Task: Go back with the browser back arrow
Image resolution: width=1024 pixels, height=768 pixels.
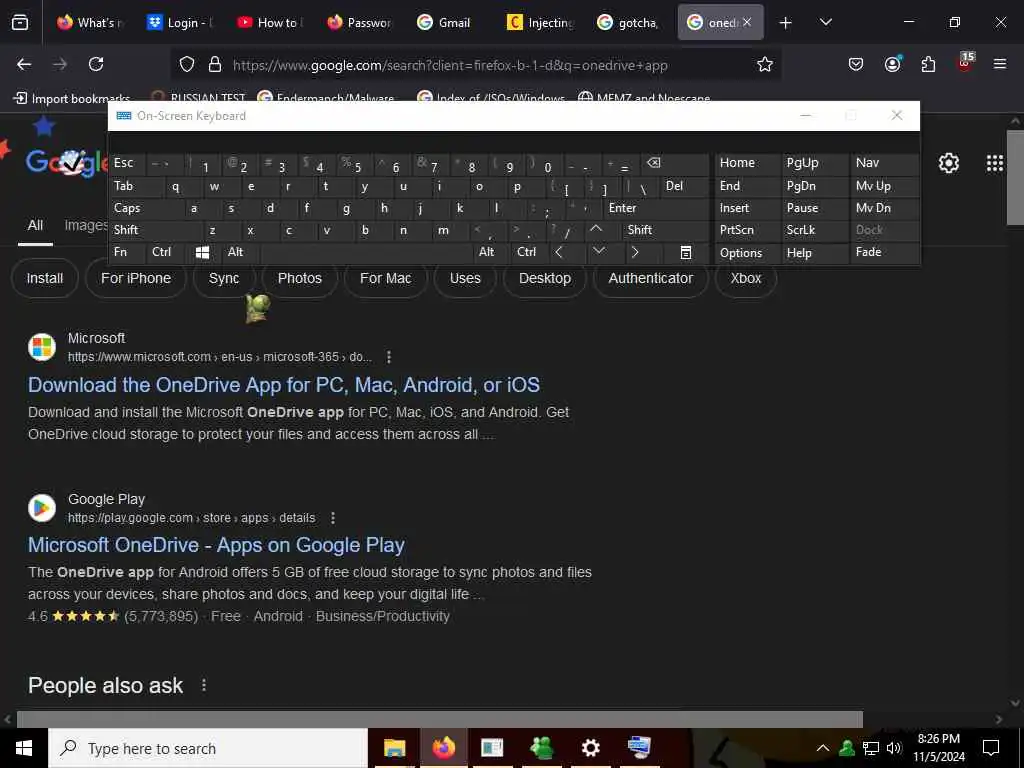Action: tap(24, 64)
